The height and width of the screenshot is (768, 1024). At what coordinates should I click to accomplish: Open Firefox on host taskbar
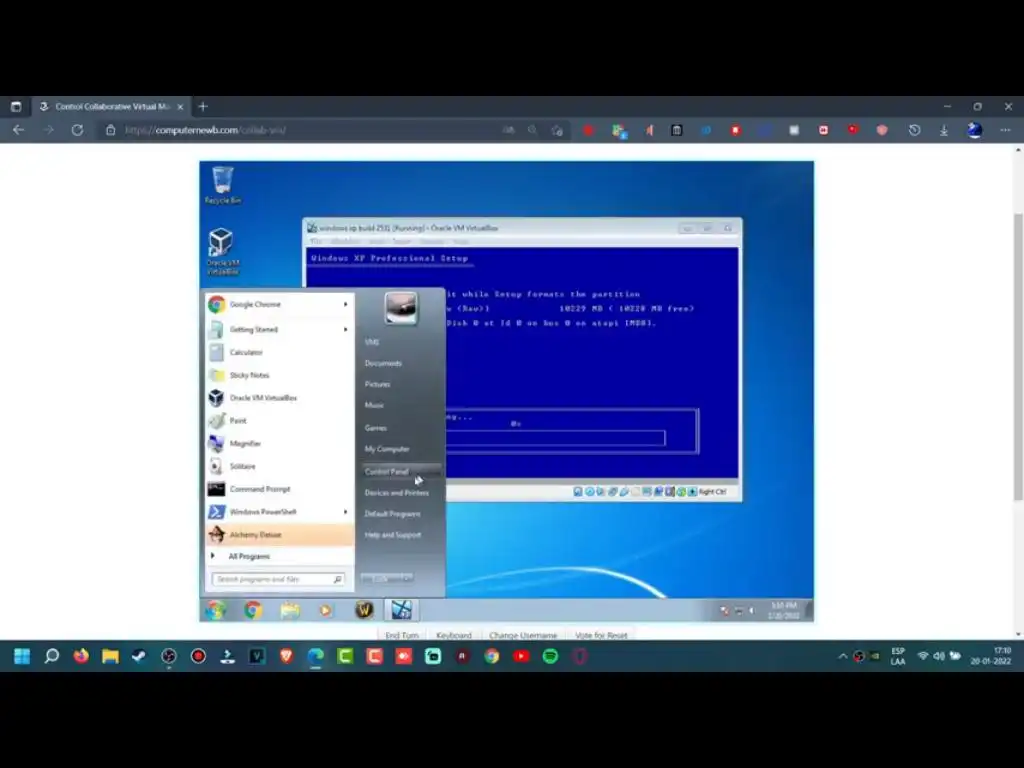click(81, 656)
